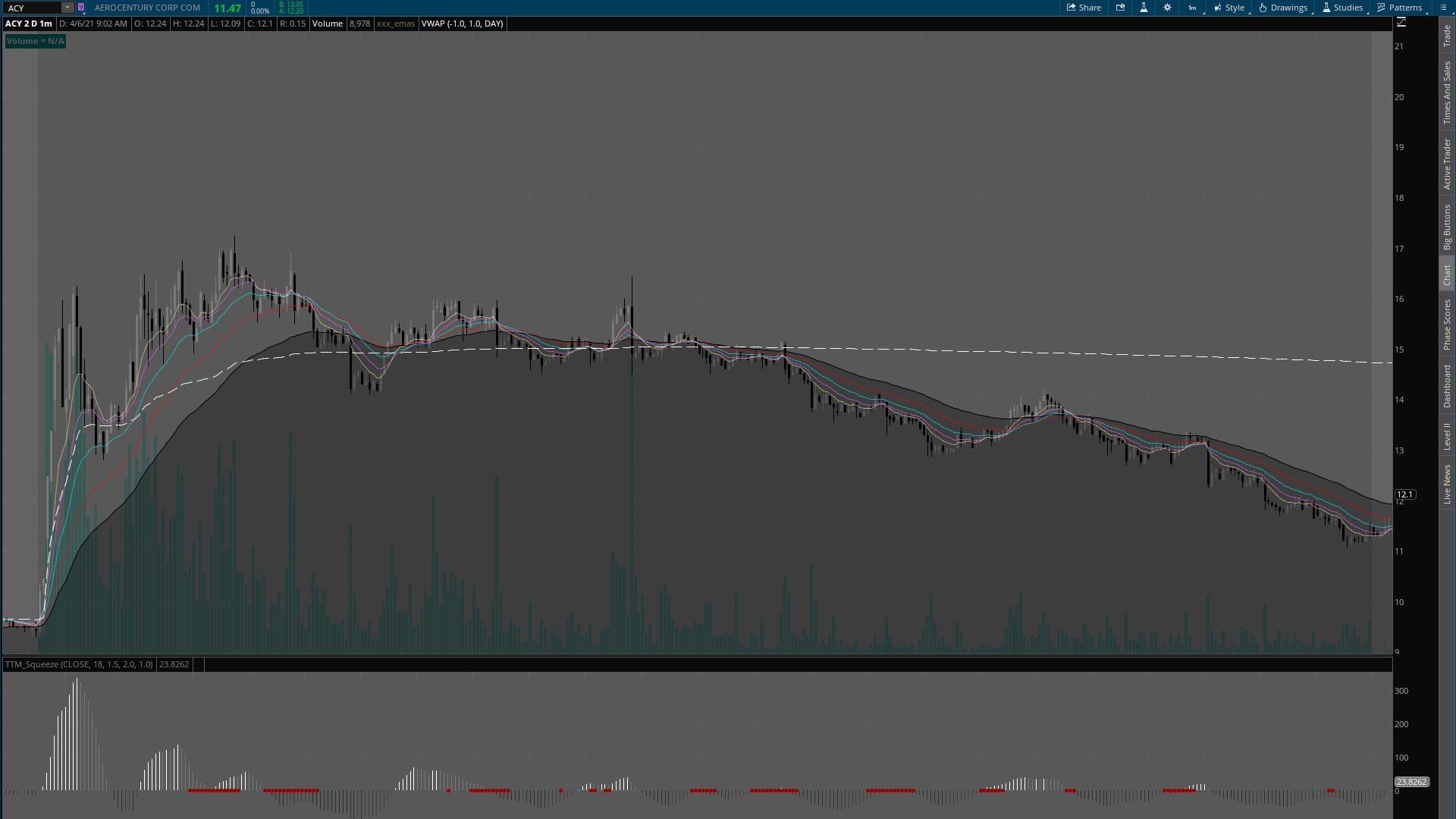Click the alert book icon next to Share
Image resolution: width=1456 pixels, height=819 pixels.
point(1120,8)
